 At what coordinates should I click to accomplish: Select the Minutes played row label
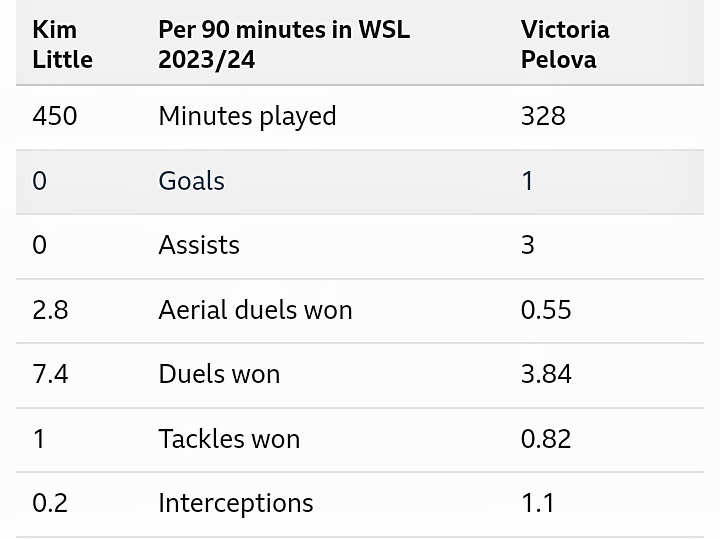248,116
